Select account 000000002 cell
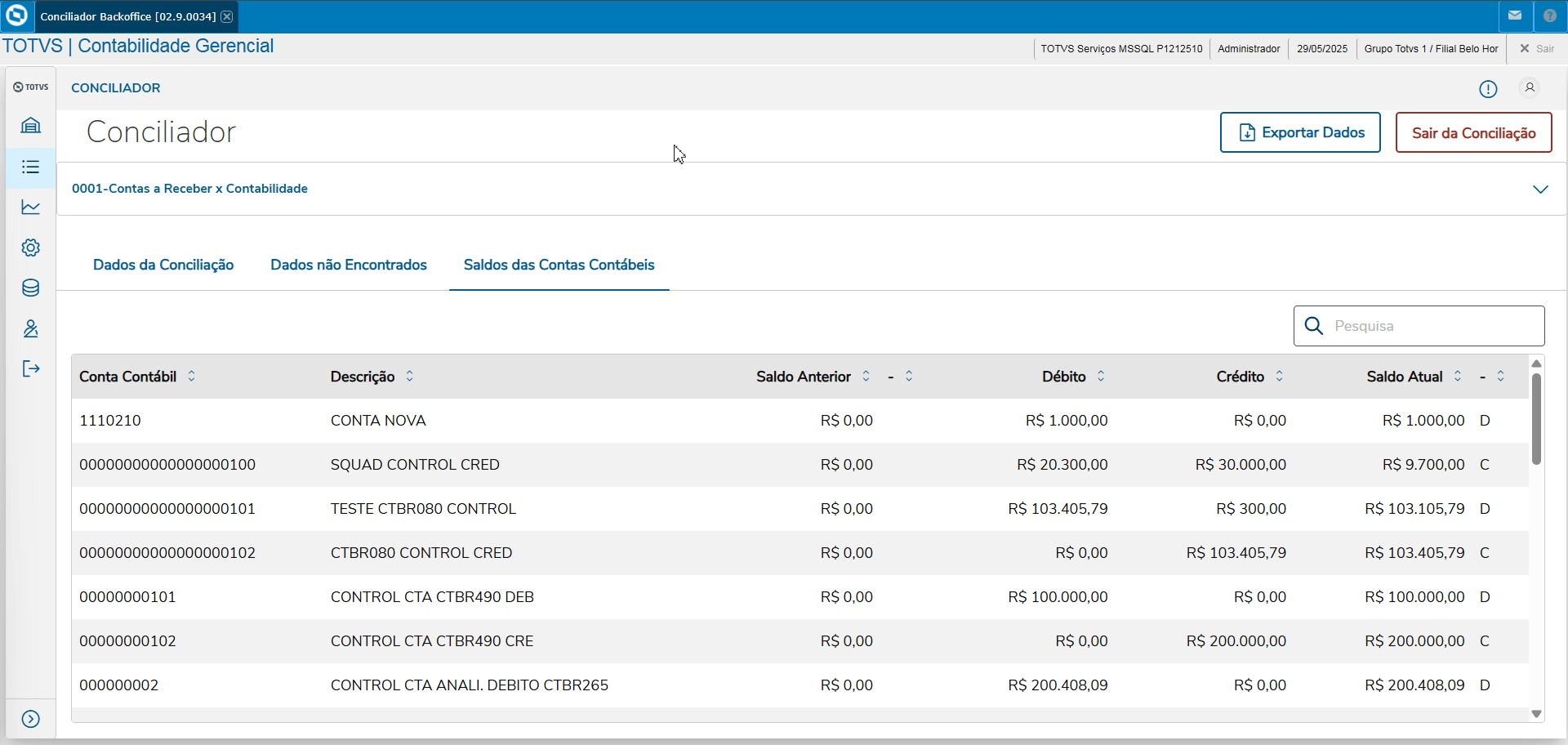This screenshot has width=1568, height=745. [119, 685]
